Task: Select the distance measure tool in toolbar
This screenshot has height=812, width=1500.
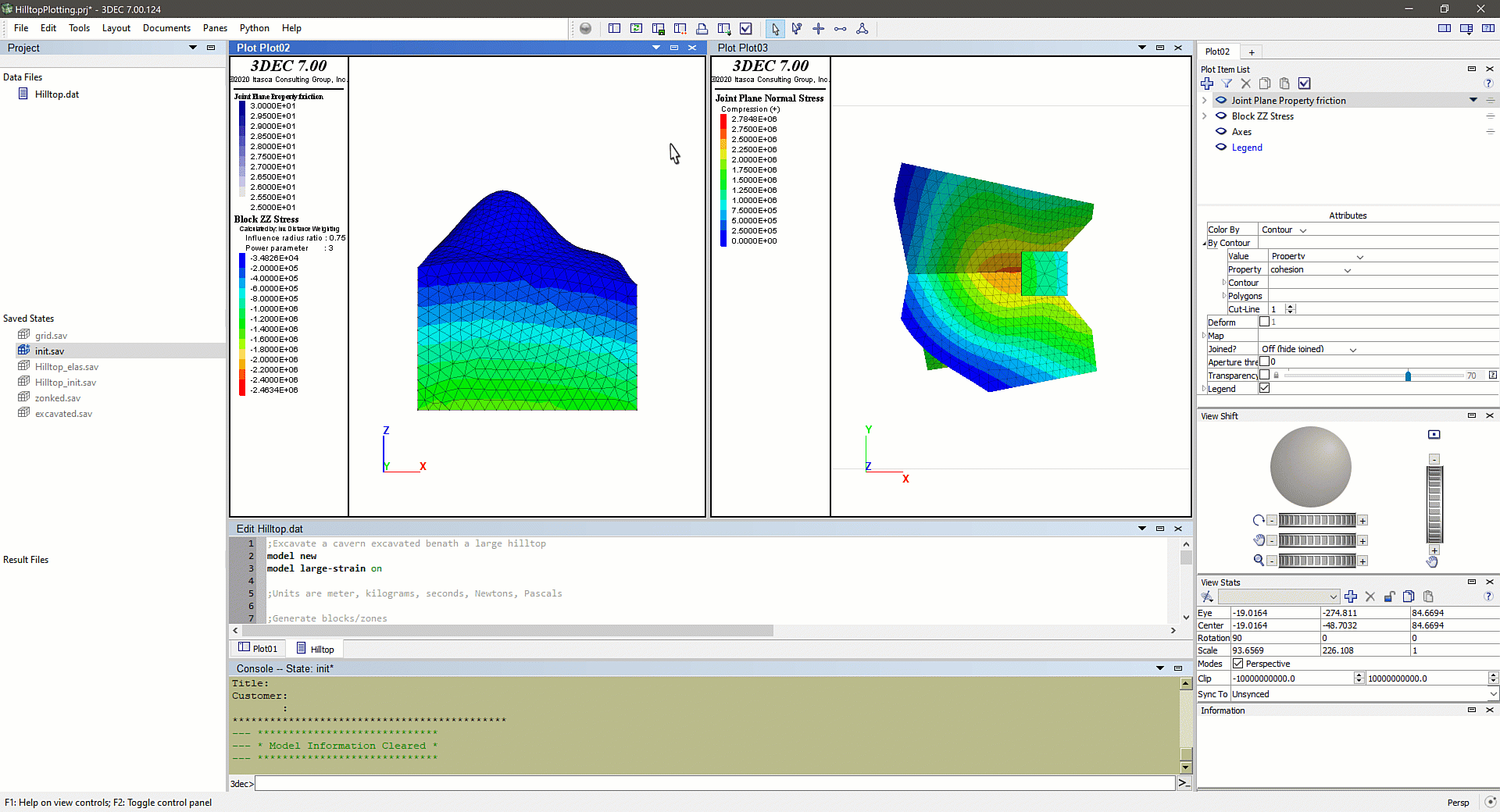Action: pos(841,29)
